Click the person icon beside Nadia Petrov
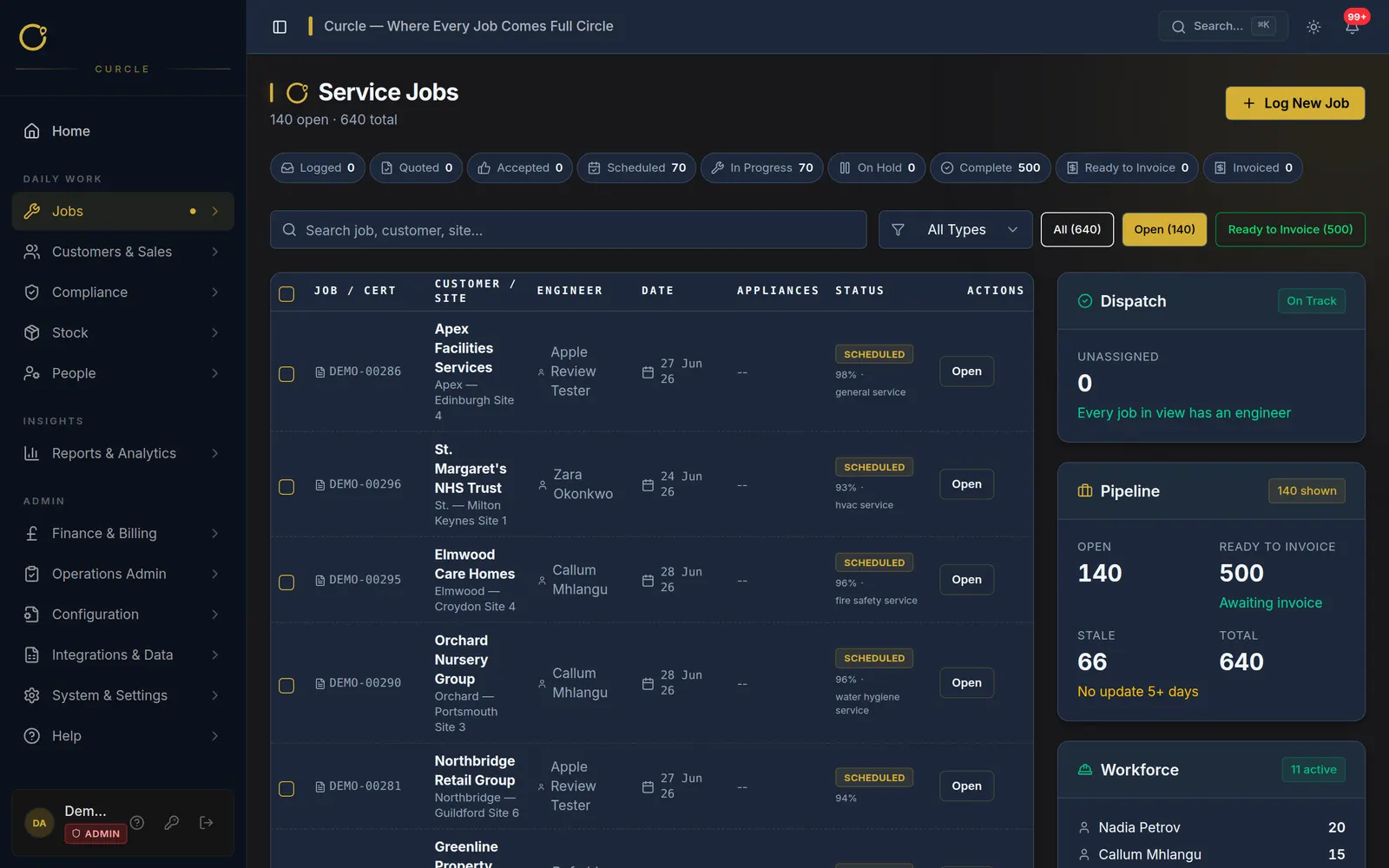 tap(1084, 827)
